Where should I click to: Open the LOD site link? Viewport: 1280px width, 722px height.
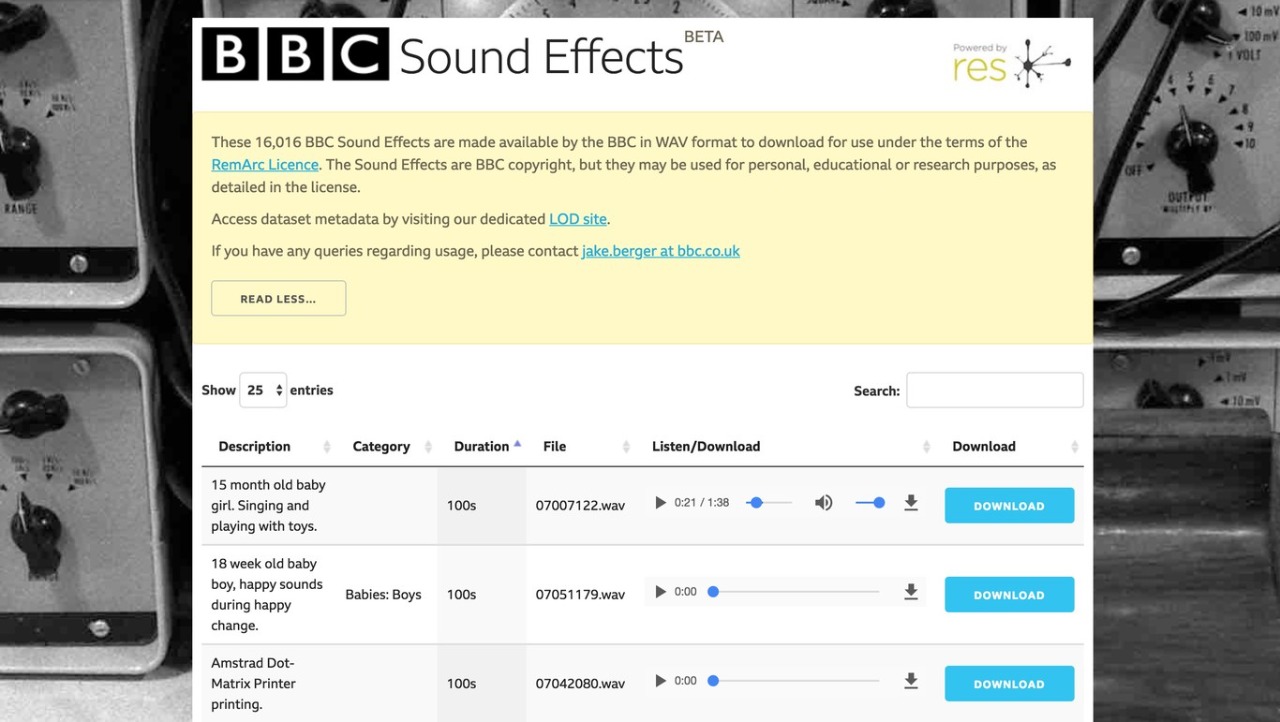(578, 219)
